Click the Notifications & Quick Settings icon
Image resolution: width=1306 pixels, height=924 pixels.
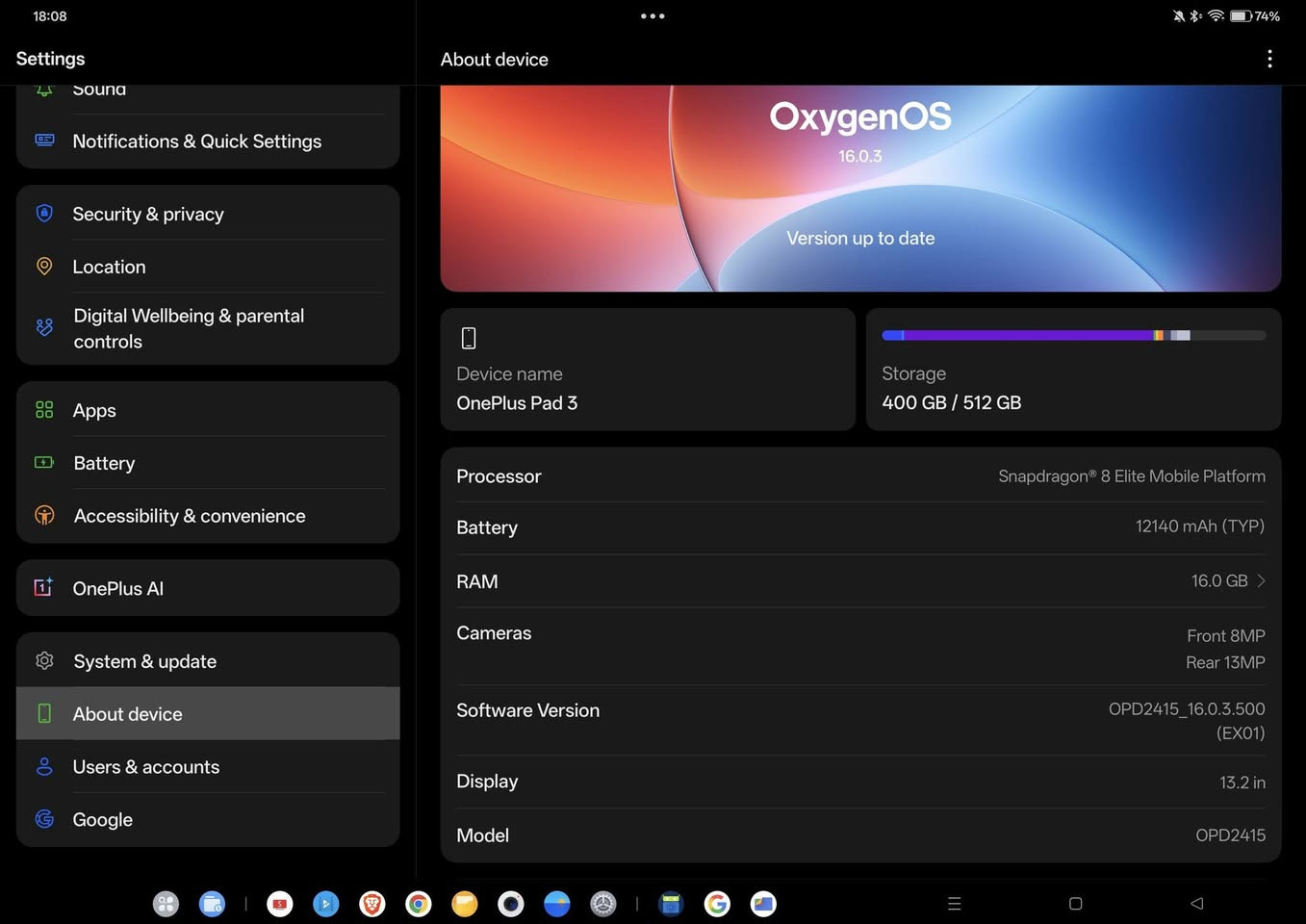44,140
